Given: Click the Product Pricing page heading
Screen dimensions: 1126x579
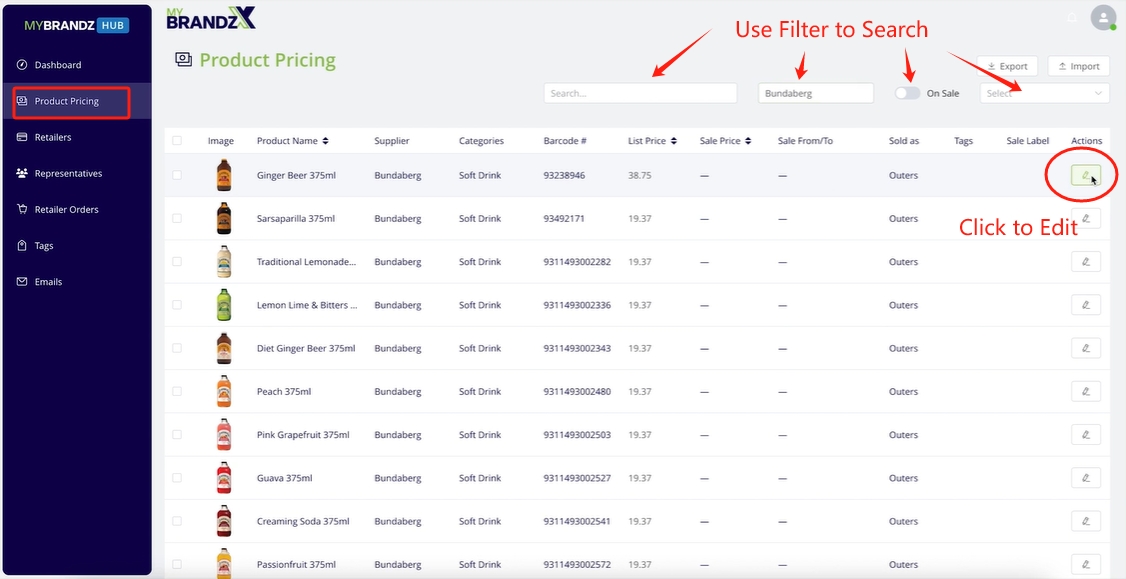Looking at the screenshot, I should 267,60.
